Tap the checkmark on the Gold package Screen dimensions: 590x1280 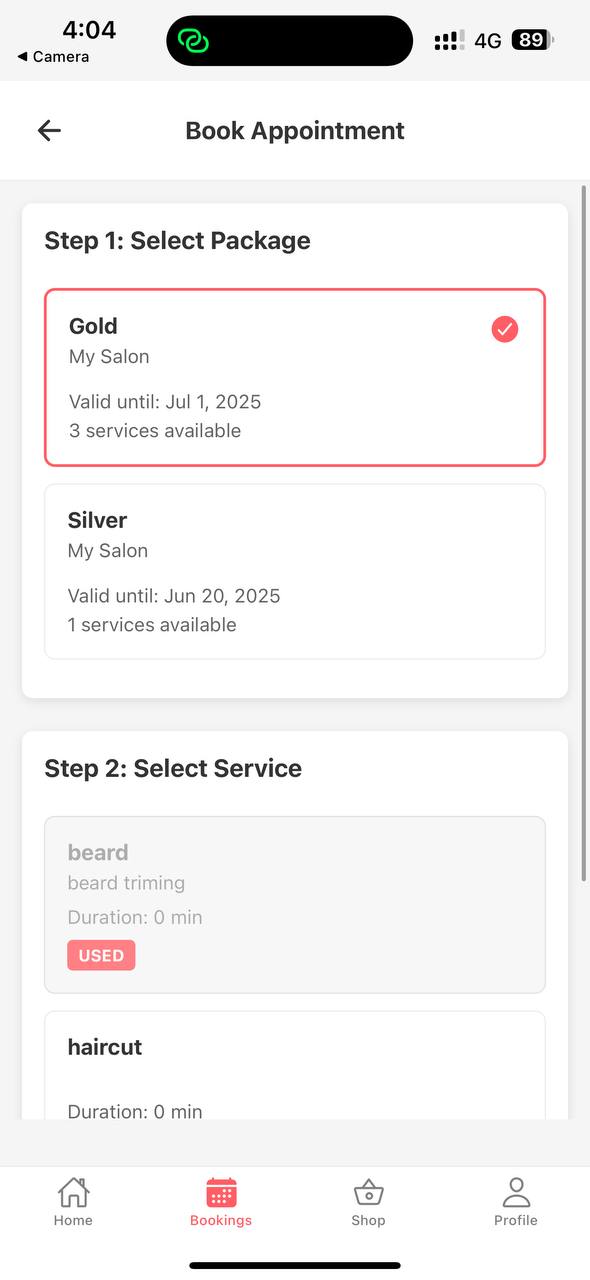pyautogui.click(x=504, y=329)
